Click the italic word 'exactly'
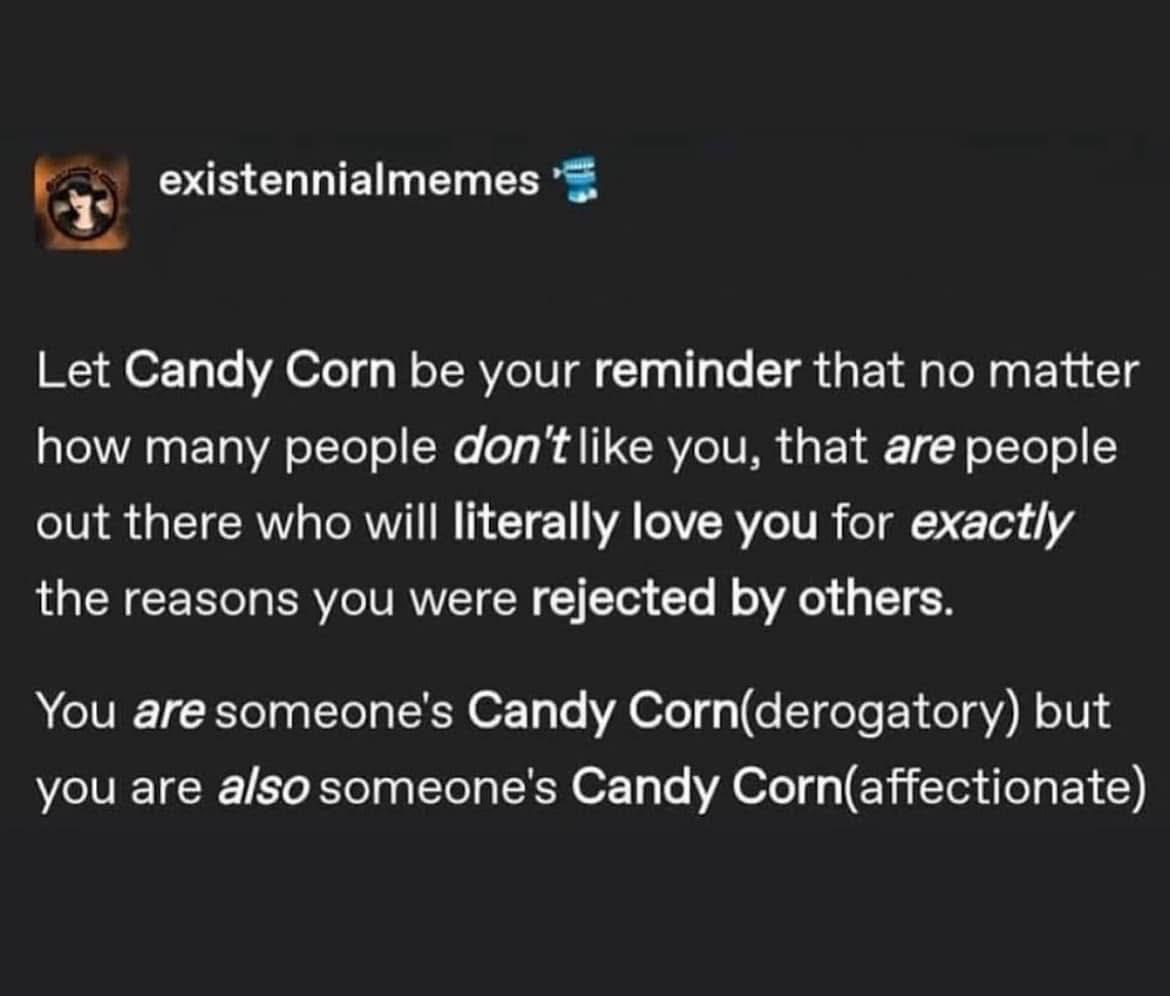This screenshot has width=1170, height=996. tap(990, 524)
